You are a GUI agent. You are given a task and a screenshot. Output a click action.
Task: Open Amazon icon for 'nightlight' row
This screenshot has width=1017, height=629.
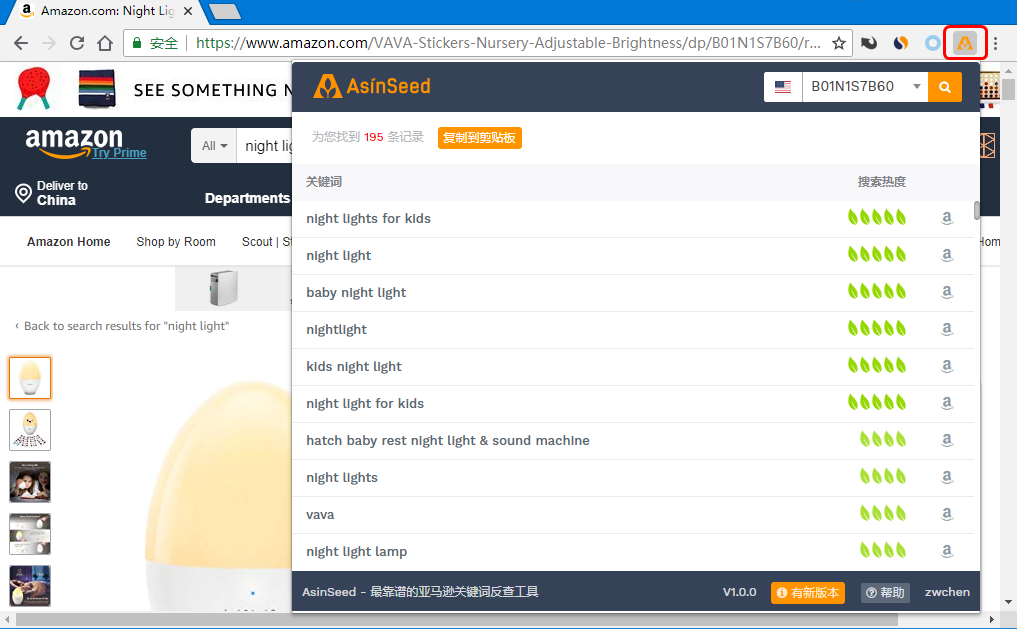[x=946, y=329]
